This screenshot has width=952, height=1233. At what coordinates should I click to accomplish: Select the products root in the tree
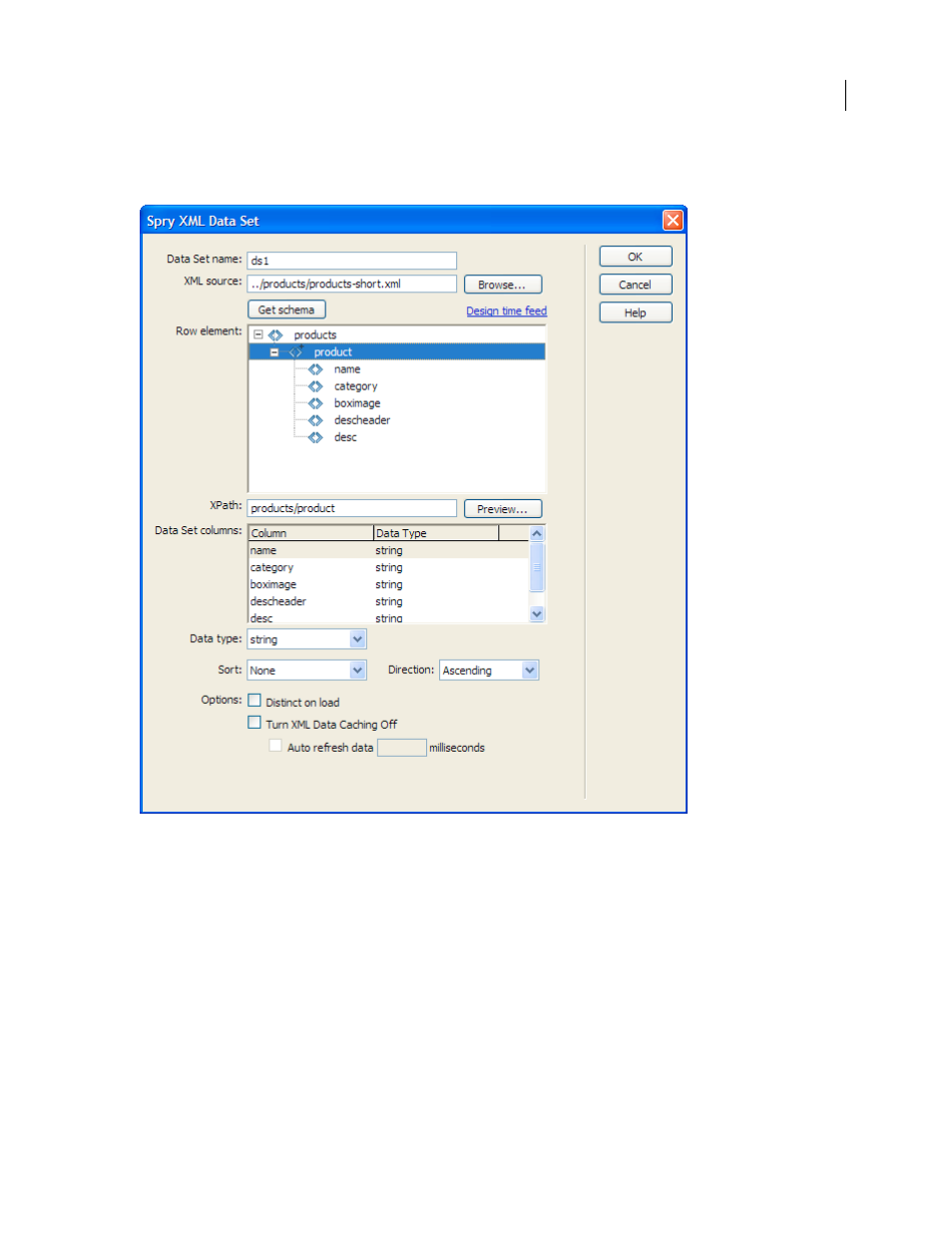[x=315, y=335]
